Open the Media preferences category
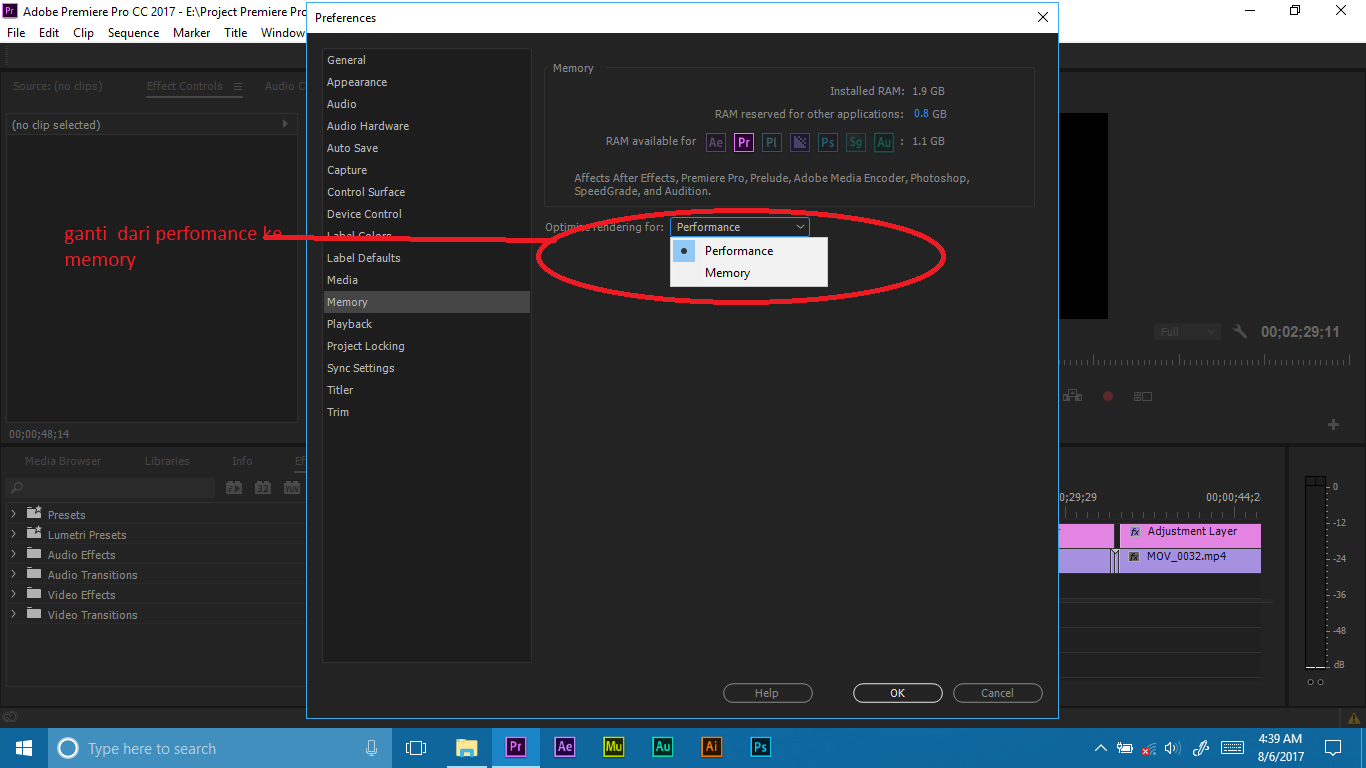1366x768 pixels. click(427, 280)
